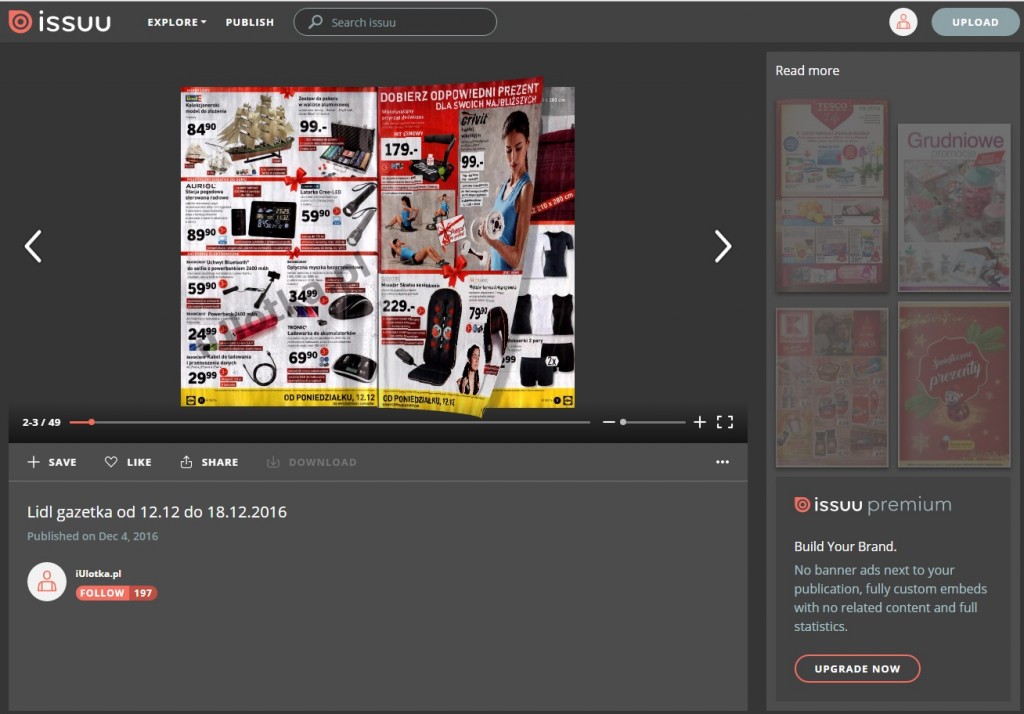
Task: Click the Read more heading
Action: tap(807, 71)
